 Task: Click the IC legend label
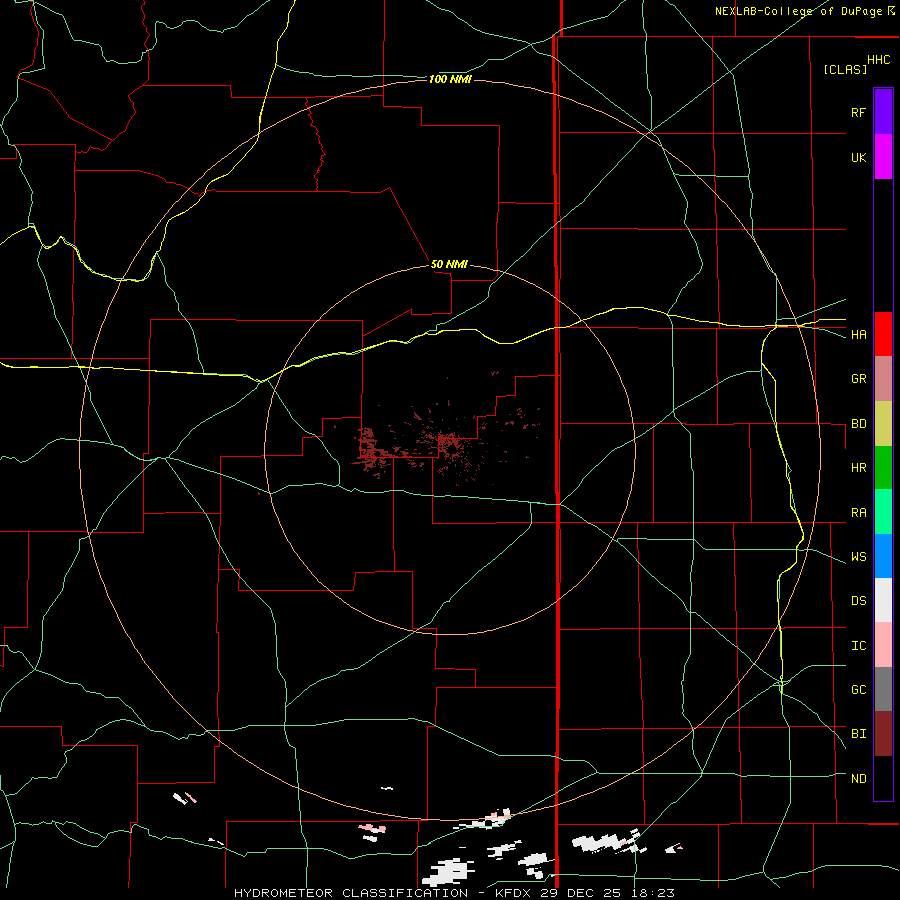[x=858, y=646]
